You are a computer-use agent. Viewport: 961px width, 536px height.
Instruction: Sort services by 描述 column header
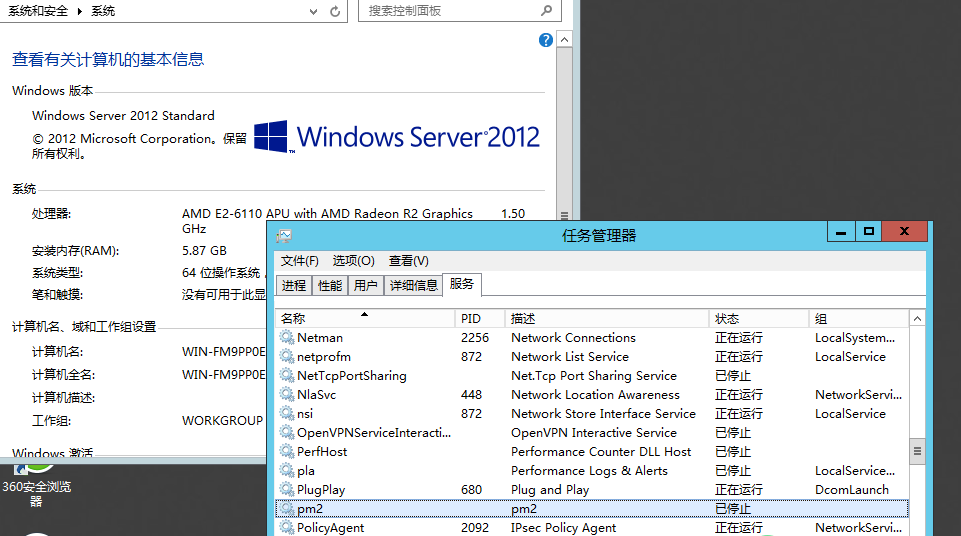(607, 319)
